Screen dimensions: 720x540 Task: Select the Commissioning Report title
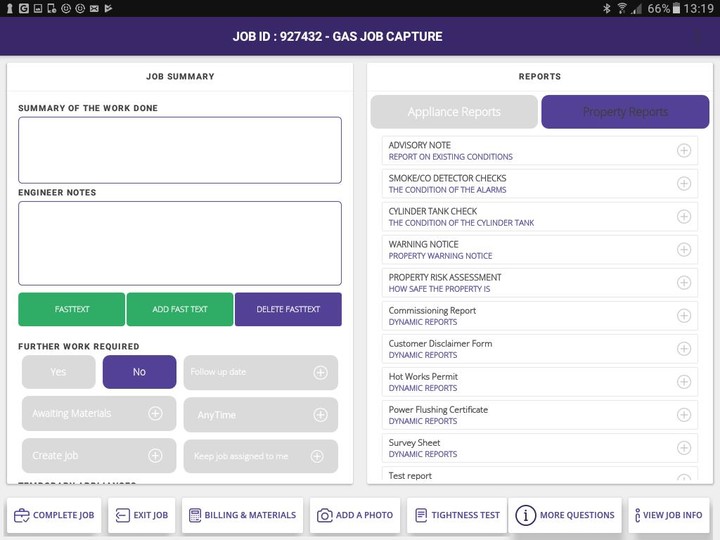432,311
